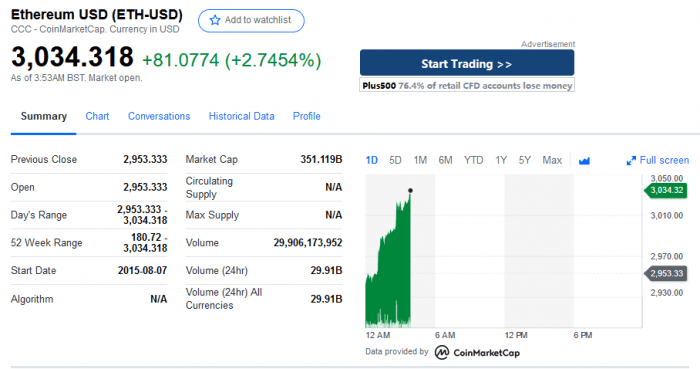The height and width of the screenshot is (369, 700).
Task: Click the +81.0774 (+2.7454%) change value
Action: click(x=231, y=60)
